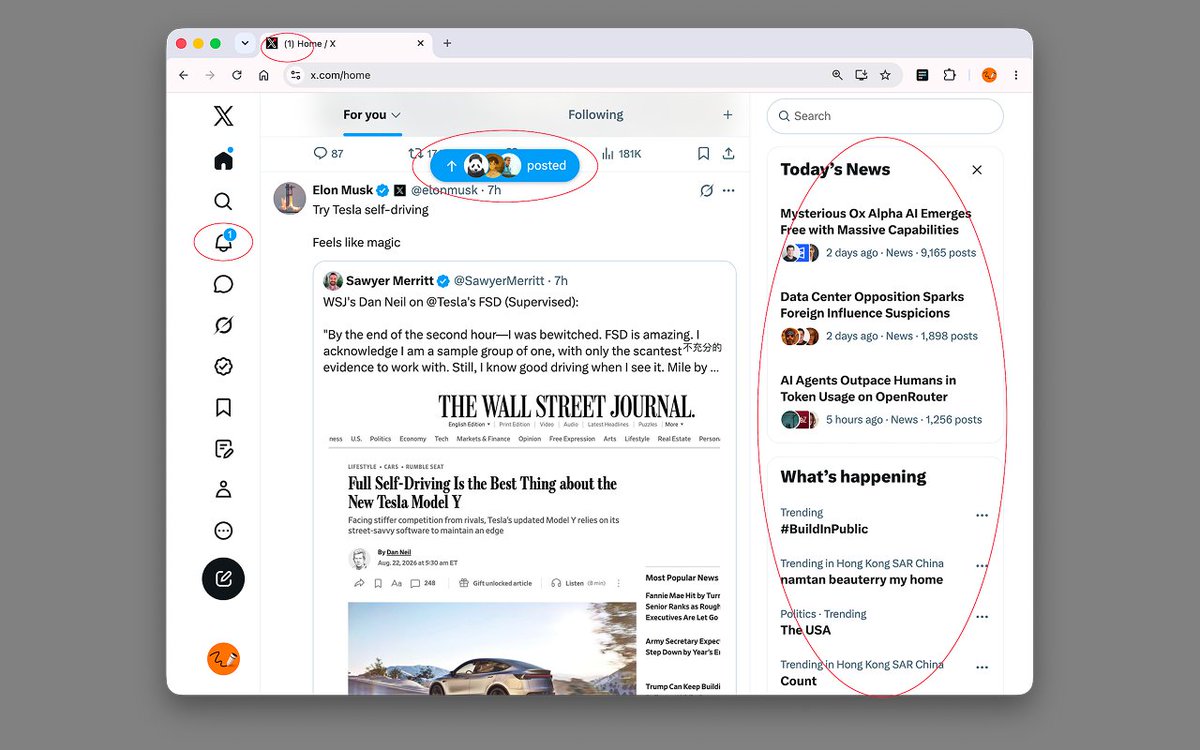Click the zoom magnifier icon in address bar
The width and height of the screenshot is (1200, 750).
point(838,75)
